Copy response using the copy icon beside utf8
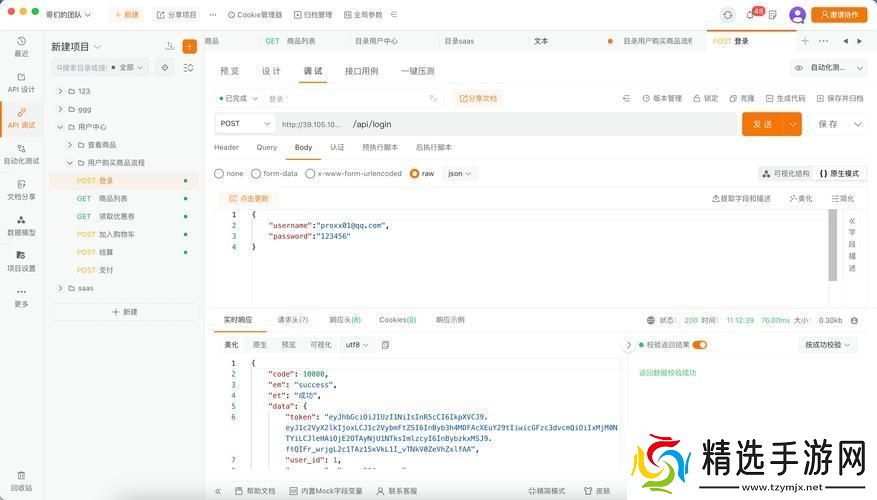The height and width of the screenshot is (500, 877). pyautogui.click(x=385, y=345)
